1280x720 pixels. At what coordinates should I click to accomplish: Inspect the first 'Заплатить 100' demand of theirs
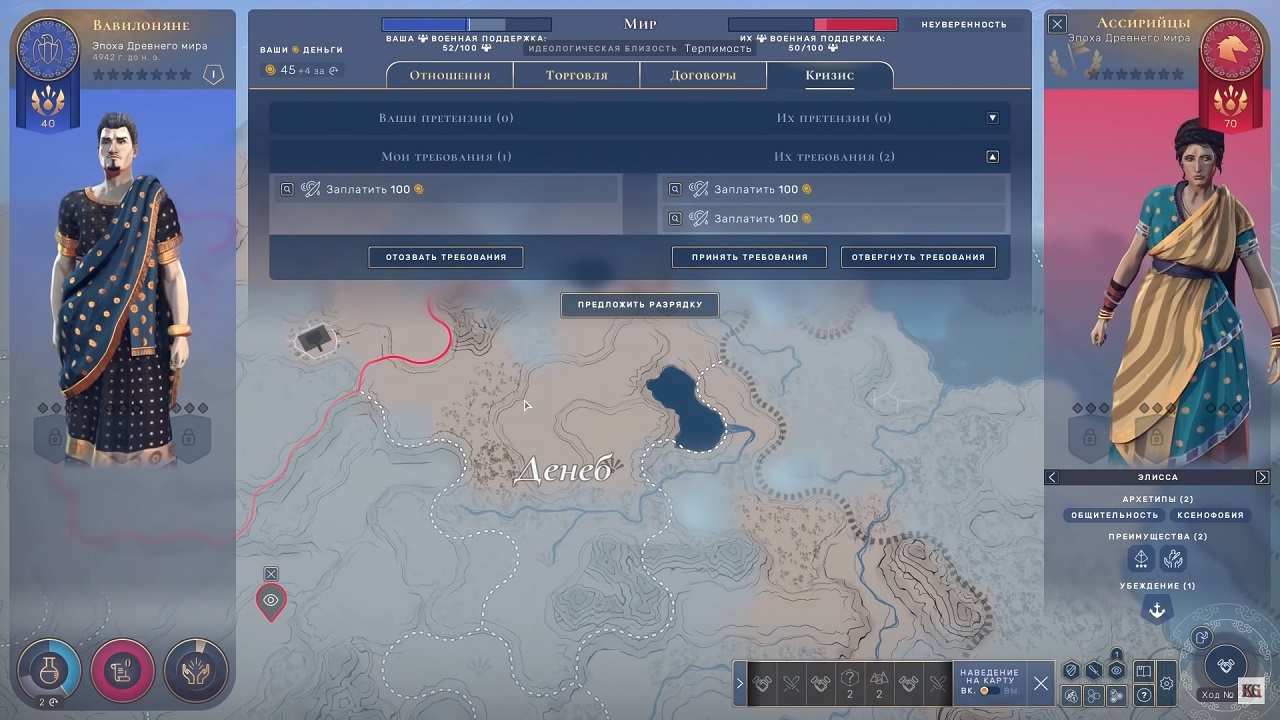coord(675,189)
